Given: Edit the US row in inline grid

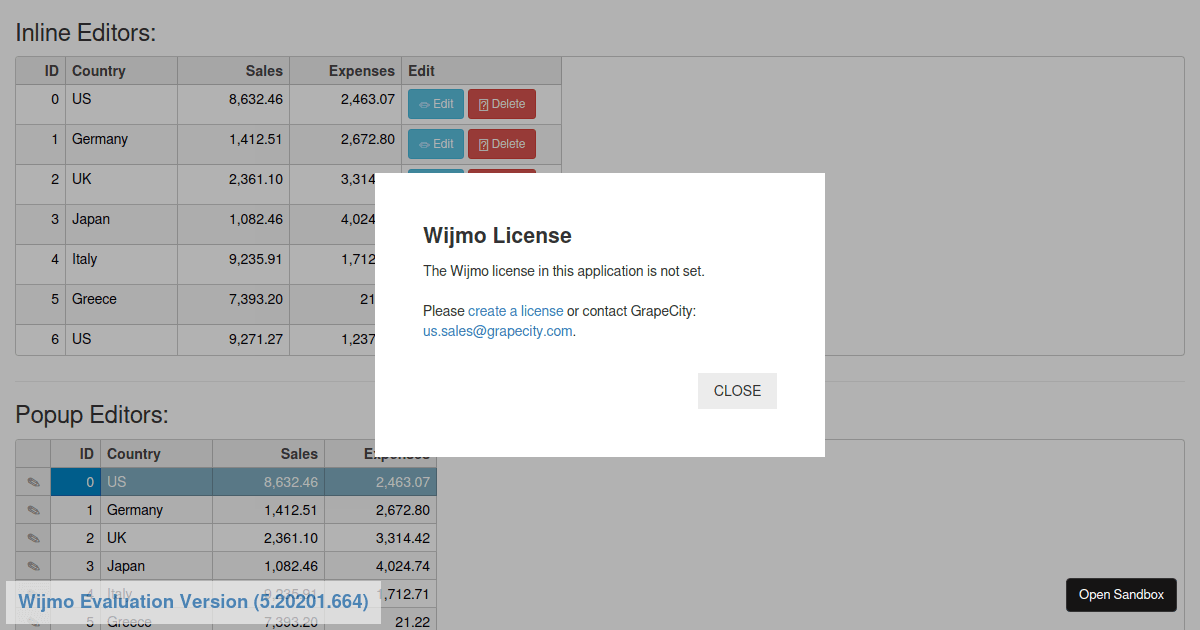Looking at the screenshot, I should [436, 104].
